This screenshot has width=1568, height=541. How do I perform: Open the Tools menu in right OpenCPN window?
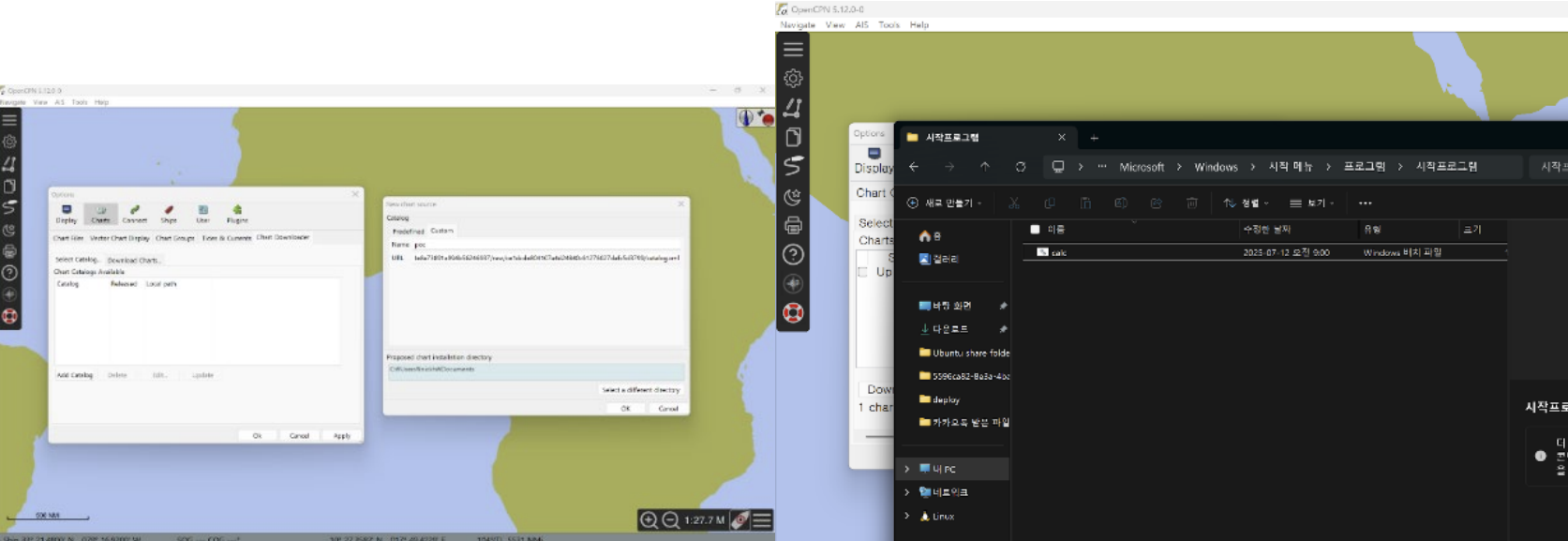click(x=889, y=25)
